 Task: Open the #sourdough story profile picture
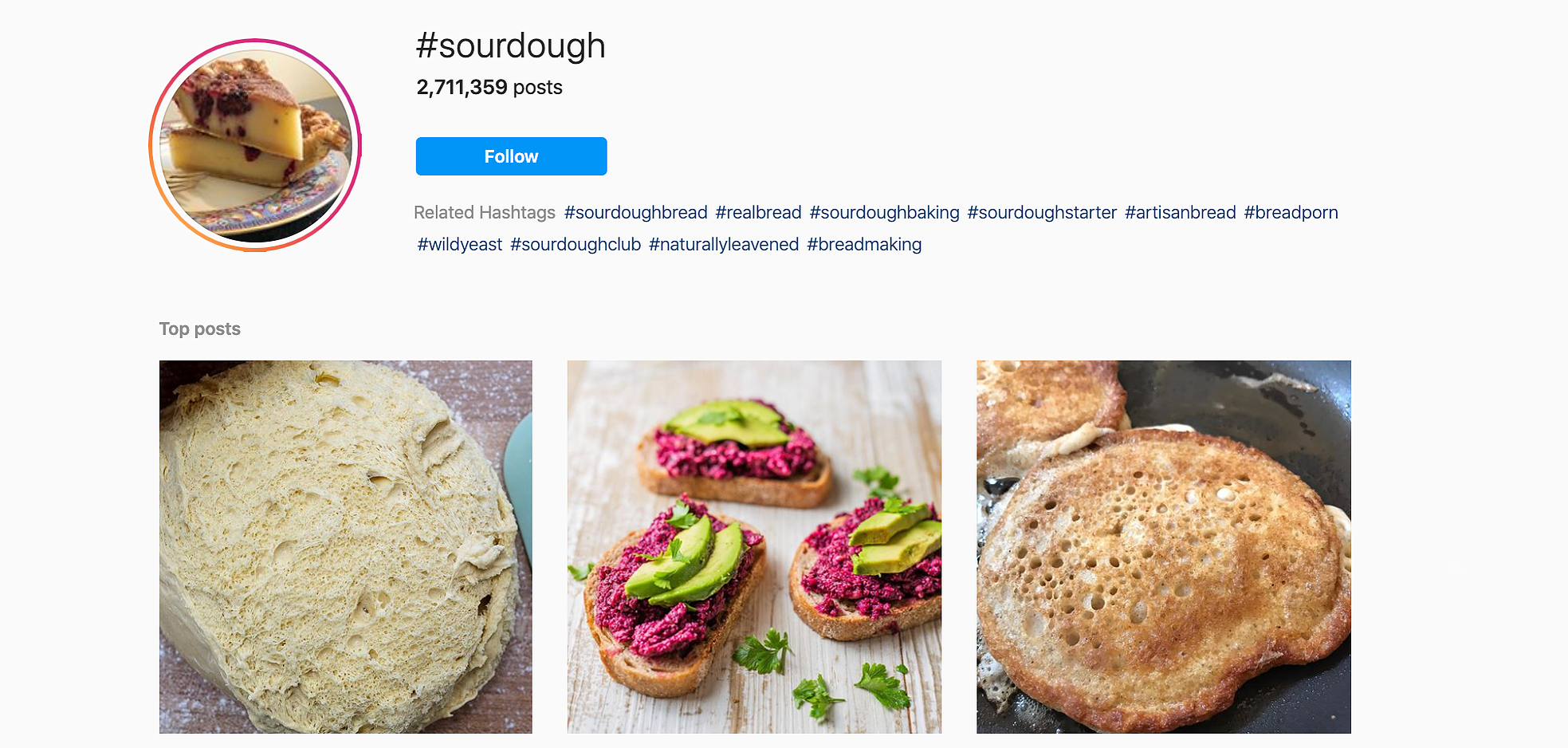coord(255,145)
